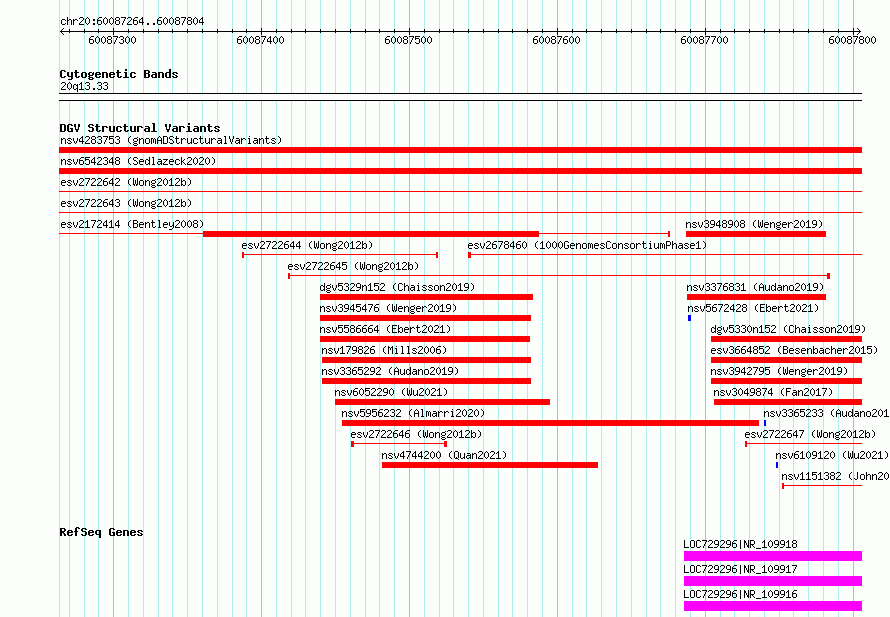Click nsv3942795 Wenger2019 label
This screenshot has height=617, width=890.
tap(779, 371)
